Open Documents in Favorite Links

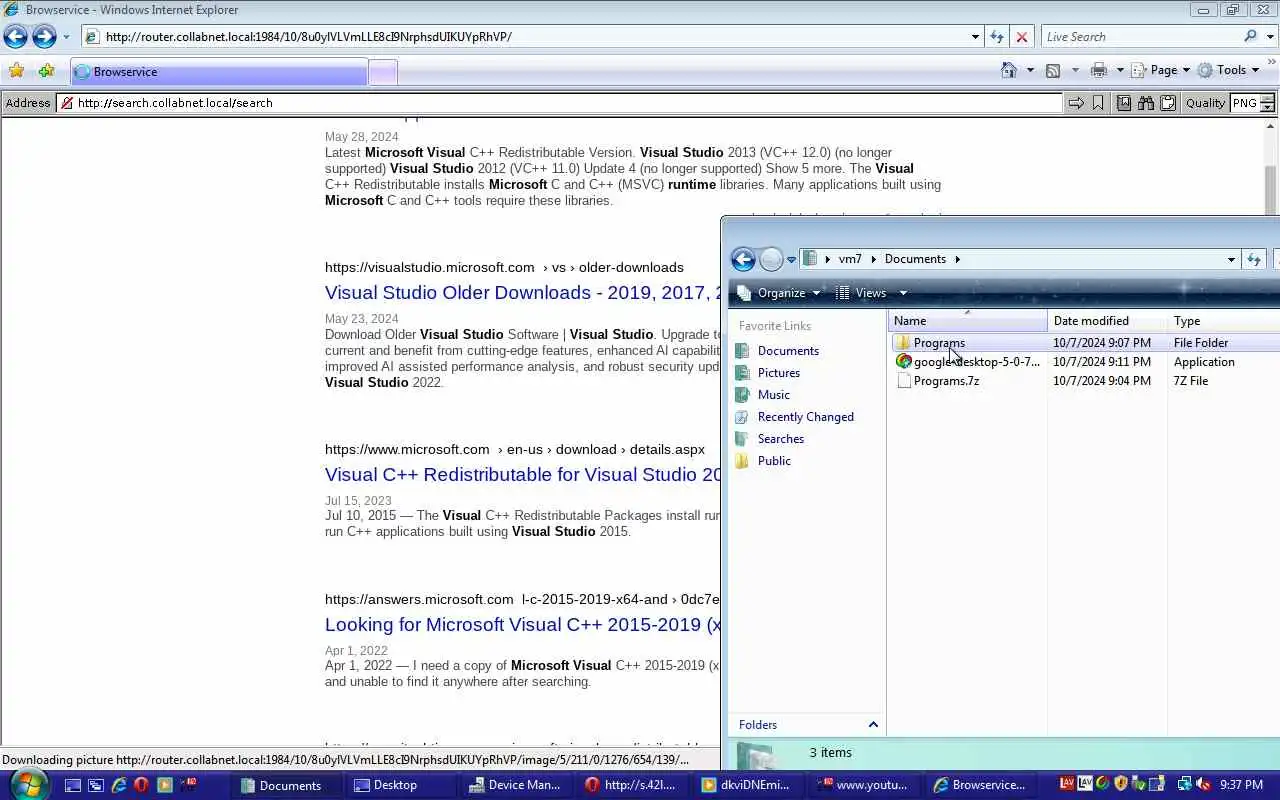pyautogui.click(x=788, y=351)
